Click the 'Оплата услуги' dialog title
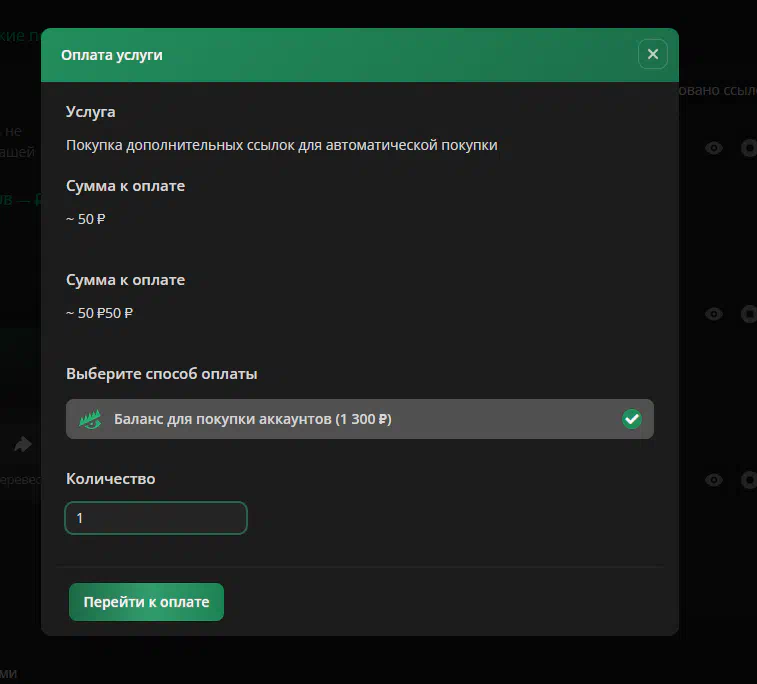The image size is (757, 684). click(111, 55)
